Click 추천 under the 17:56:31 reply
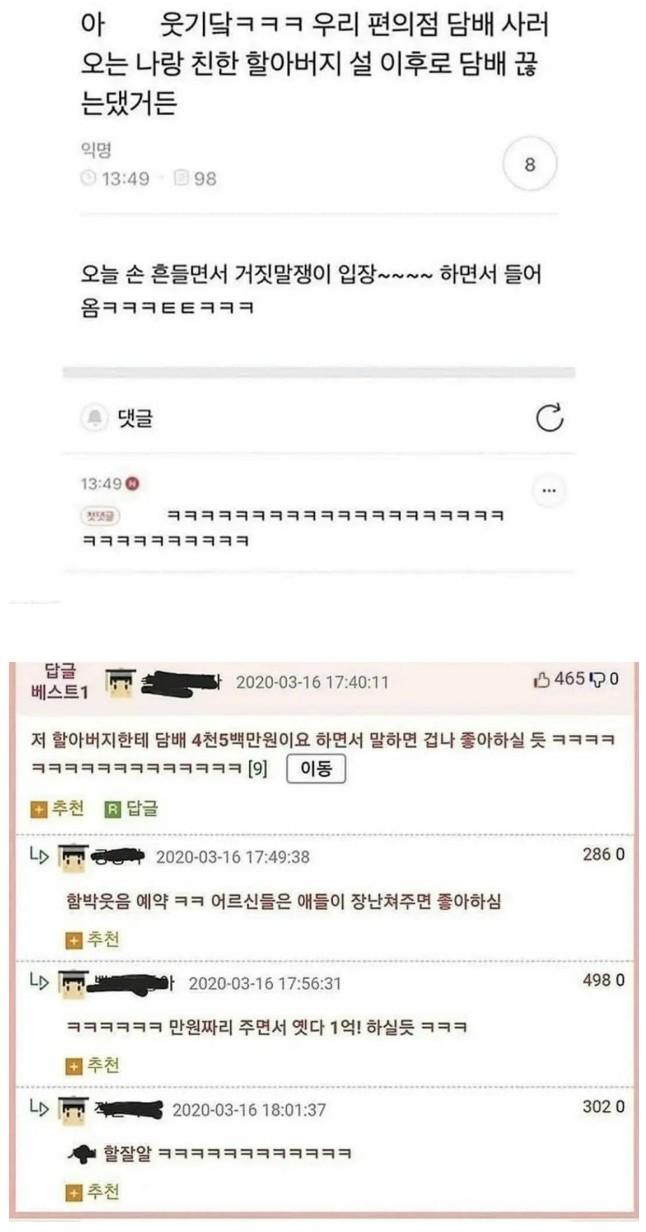Viewport: 646px width, 1232px height. click(92, 1065)
